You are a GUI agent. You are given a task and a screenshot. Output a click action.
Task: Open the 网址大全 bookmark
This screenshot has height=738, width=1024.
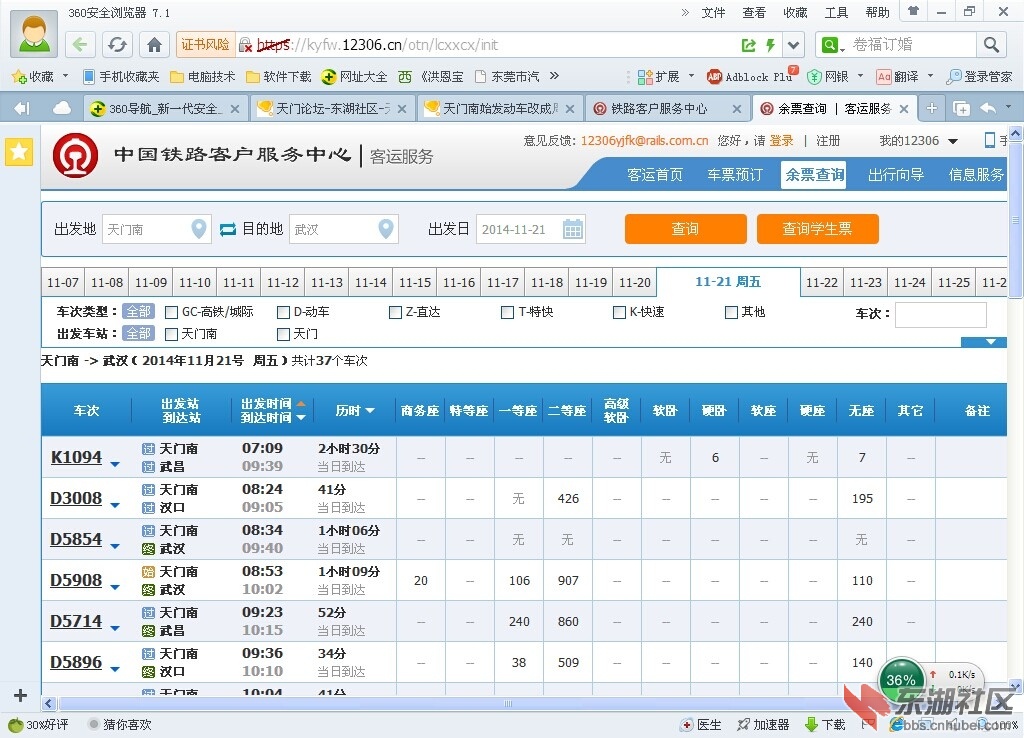(354, 76)
